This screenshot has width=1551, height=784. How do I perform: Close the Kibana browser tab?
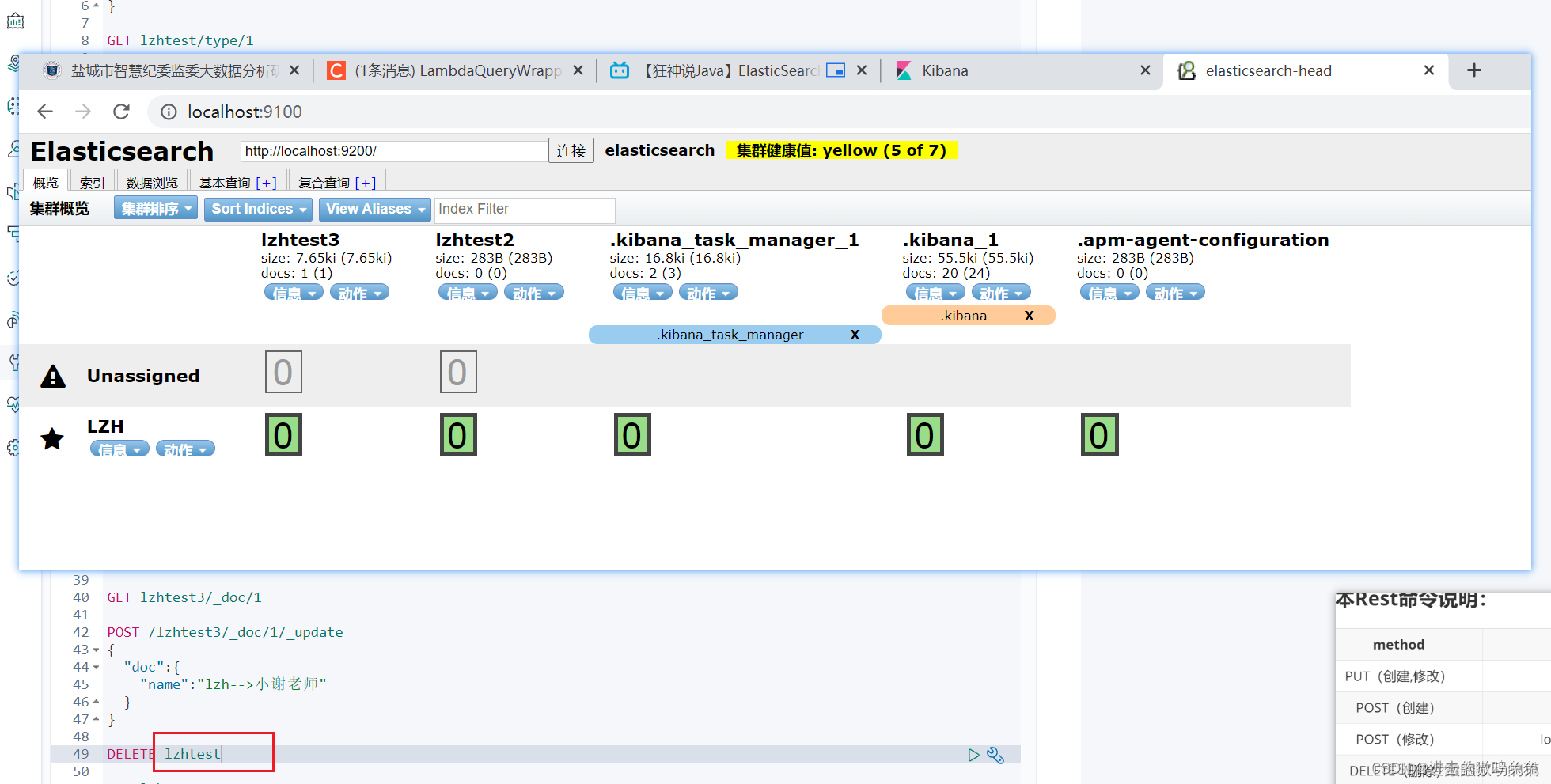tap(1145, 70)
